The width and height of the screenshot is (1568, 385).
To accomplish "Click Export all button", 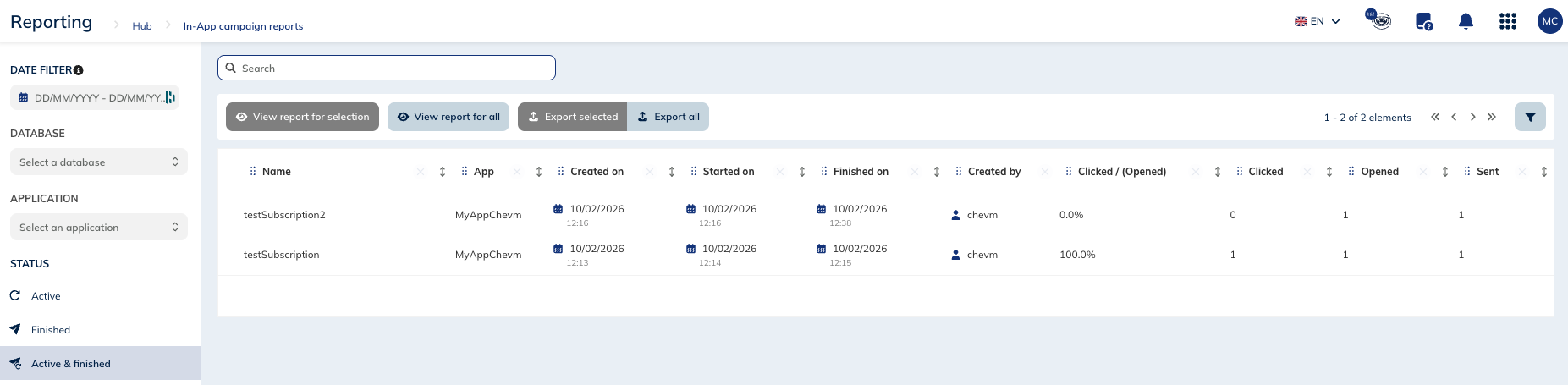I will pos(668,117).
